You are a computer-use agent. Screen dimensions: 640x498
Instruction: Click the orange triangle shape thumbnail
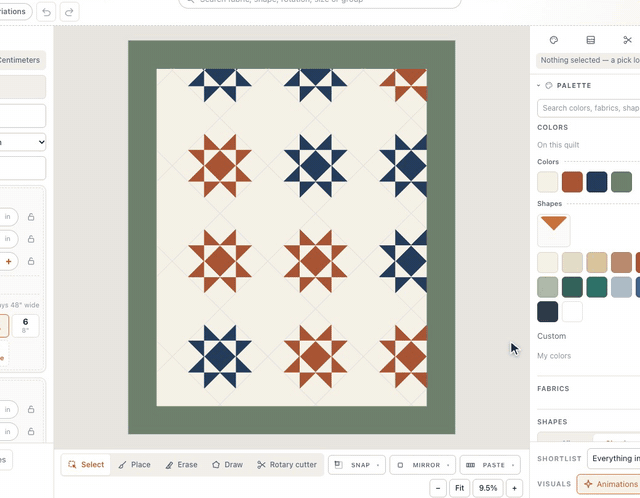[553, 230]
